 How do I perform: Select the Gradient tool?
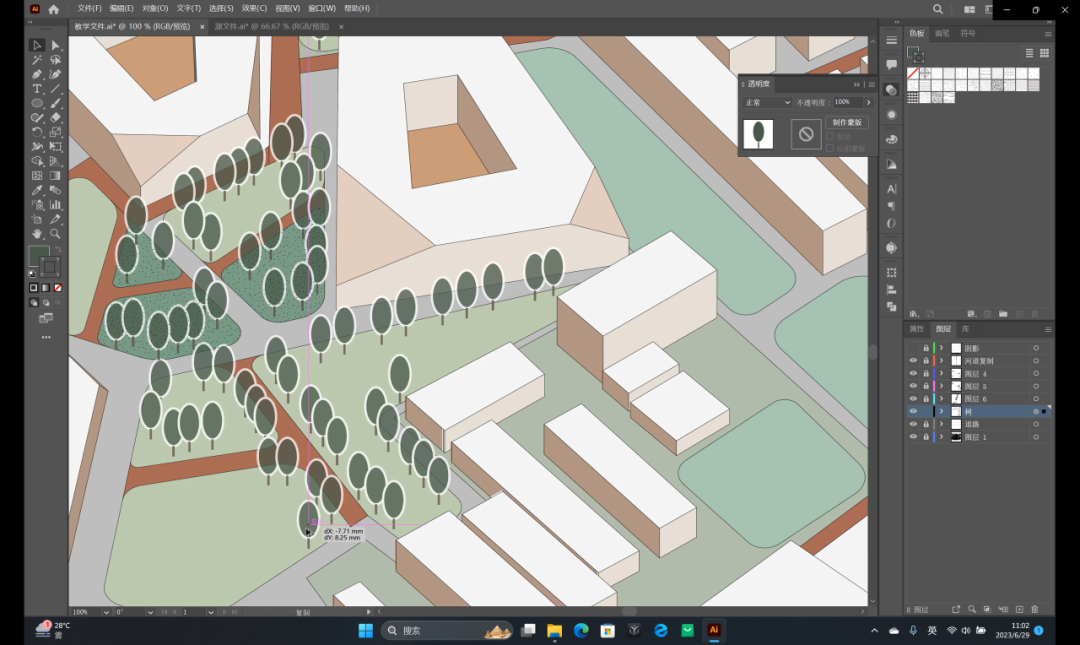(55, 176)
